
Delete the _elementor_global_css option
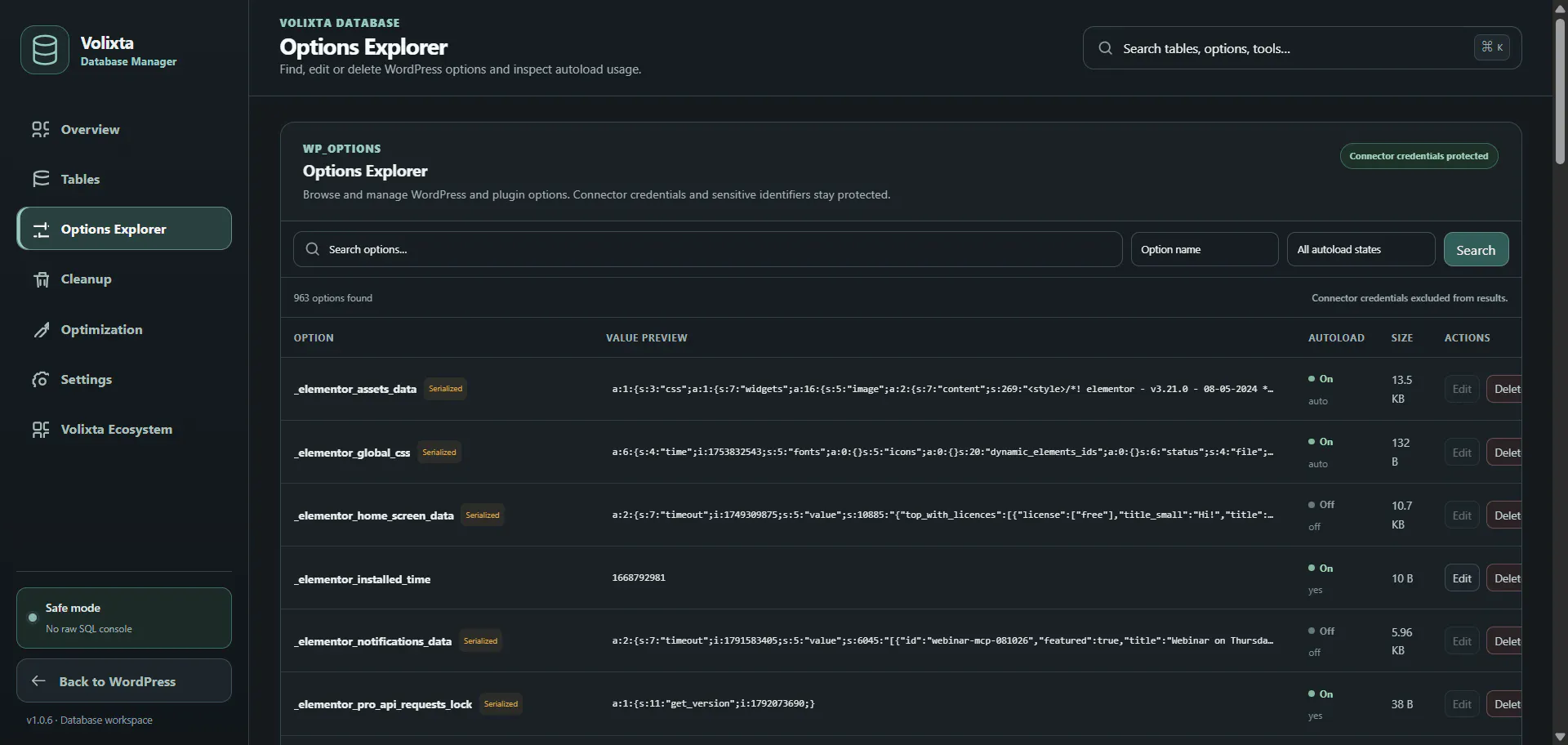click(x=1504, y=453)
